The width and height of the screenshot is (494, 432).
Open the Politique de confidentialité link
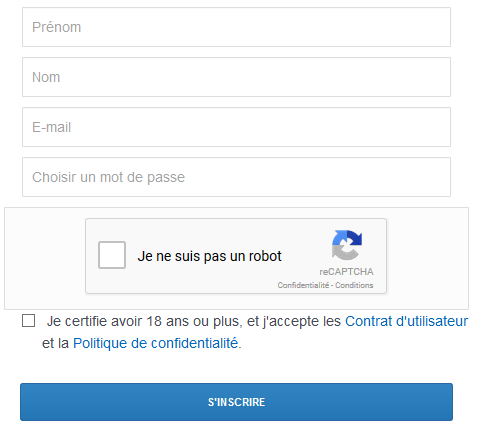click(x=156, y=343)
